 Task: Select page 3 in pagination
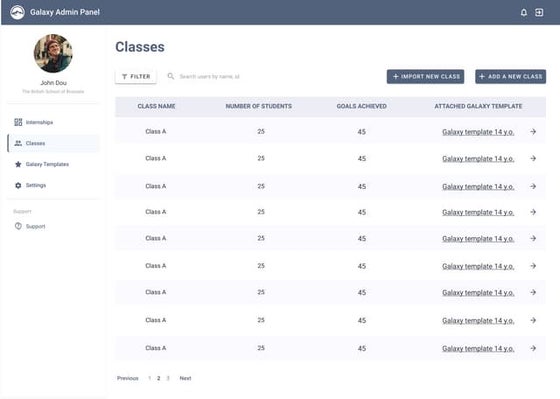point(168,378)
